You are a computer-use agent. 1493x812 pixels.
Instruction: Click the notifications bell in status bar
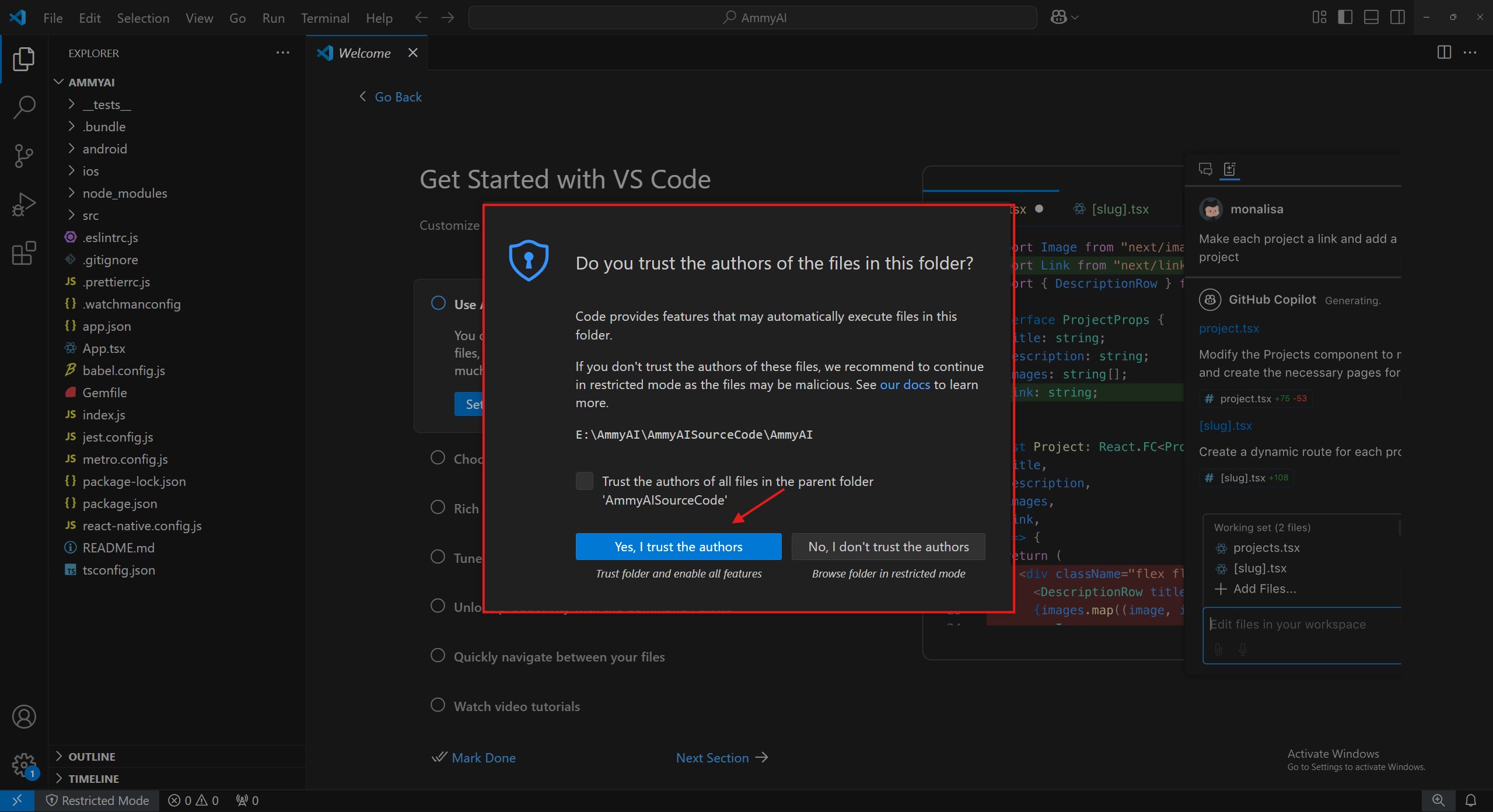[1471, 800]
